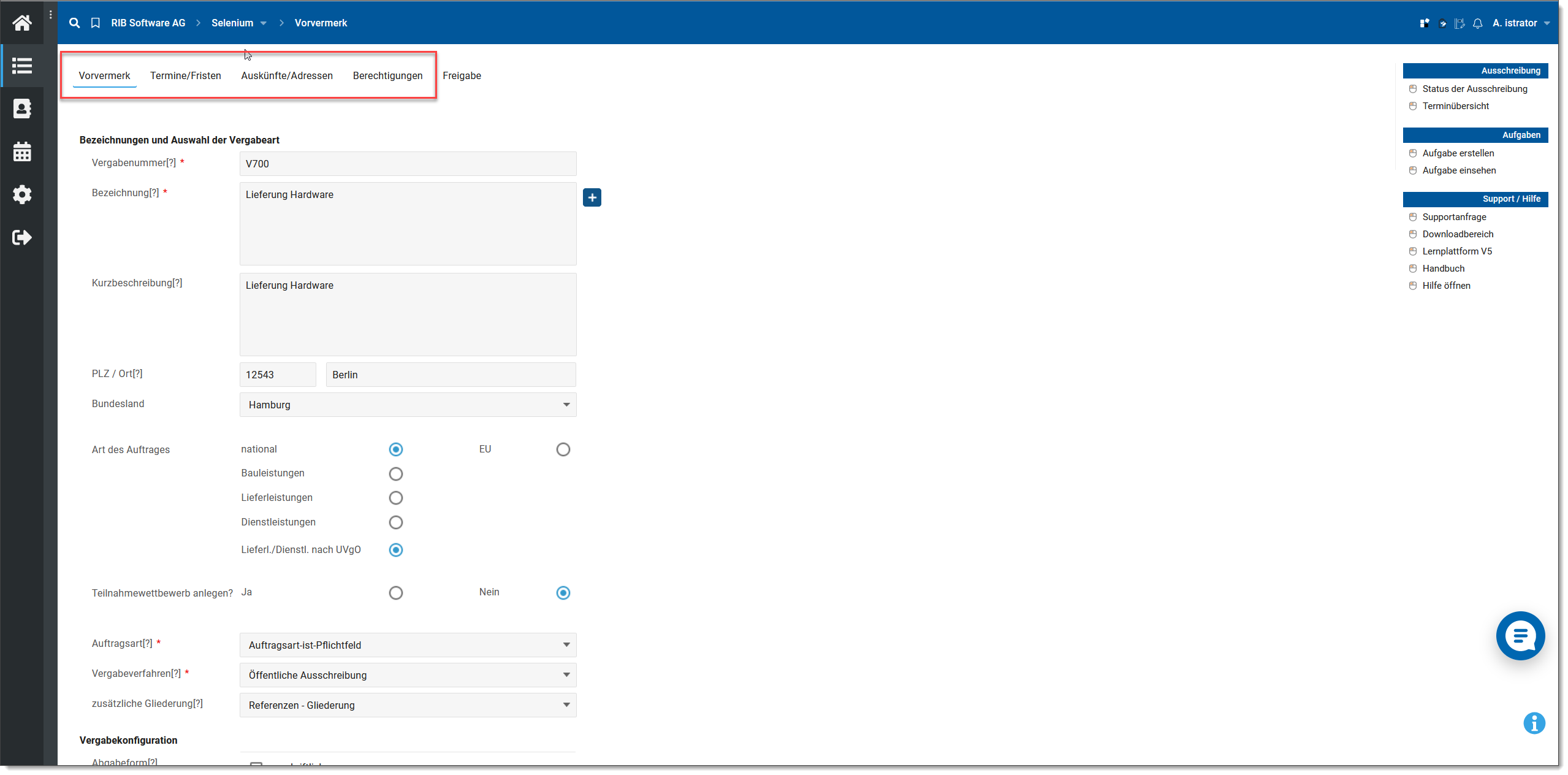The image size is (1568, 775).
Task: Click icon beside Status der Ausschreibung
Action: coord(1413,89)
